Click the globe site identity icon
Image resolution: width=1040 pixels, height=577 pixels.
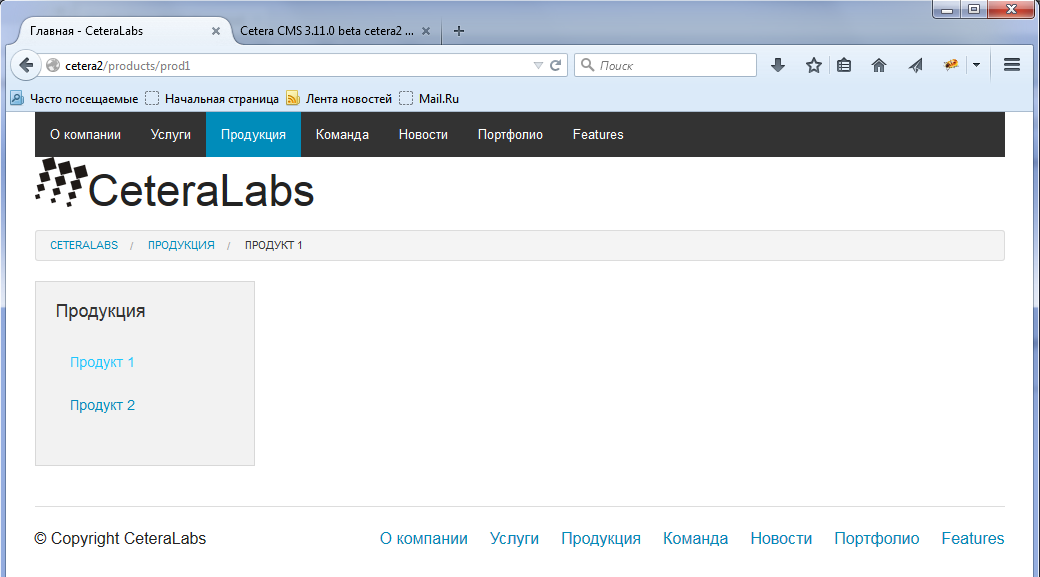point(53,65)
